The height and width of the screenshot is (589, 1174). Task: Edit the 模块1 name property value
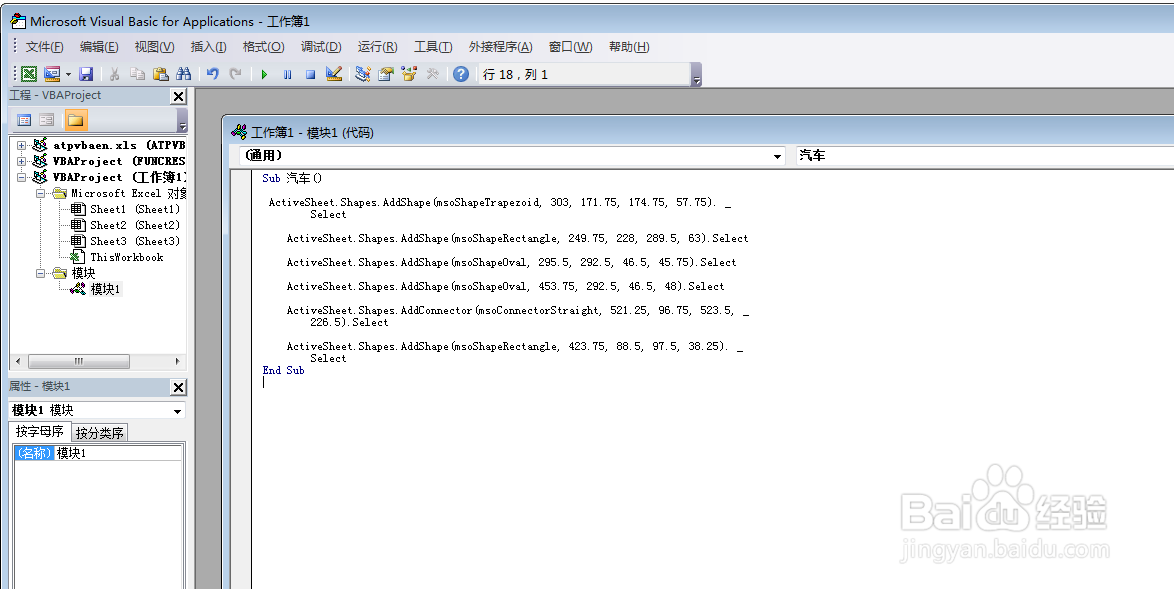(118, 453)
